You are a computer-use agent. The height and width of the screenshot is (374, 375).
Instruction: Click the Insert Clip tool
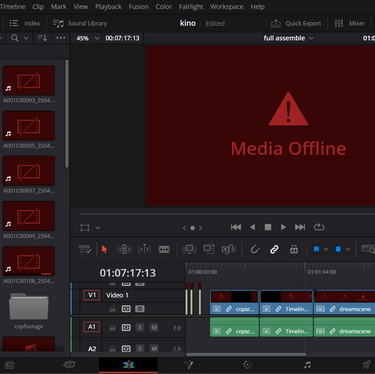[x=189, y=249]
